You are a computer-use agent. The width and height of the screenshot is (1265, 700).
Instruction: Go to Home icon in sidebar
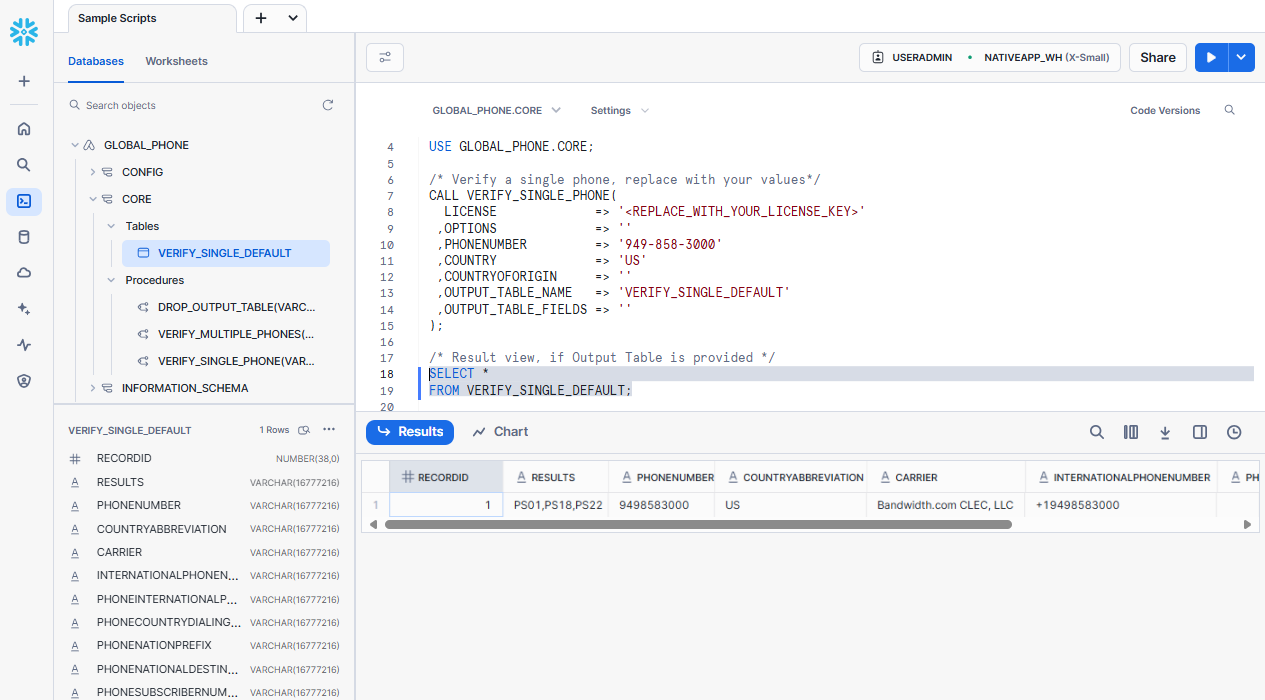(24, 128)
